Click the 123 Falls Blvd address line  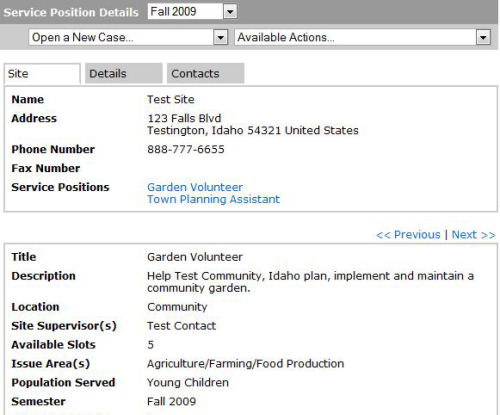click(x=184, y=118)
